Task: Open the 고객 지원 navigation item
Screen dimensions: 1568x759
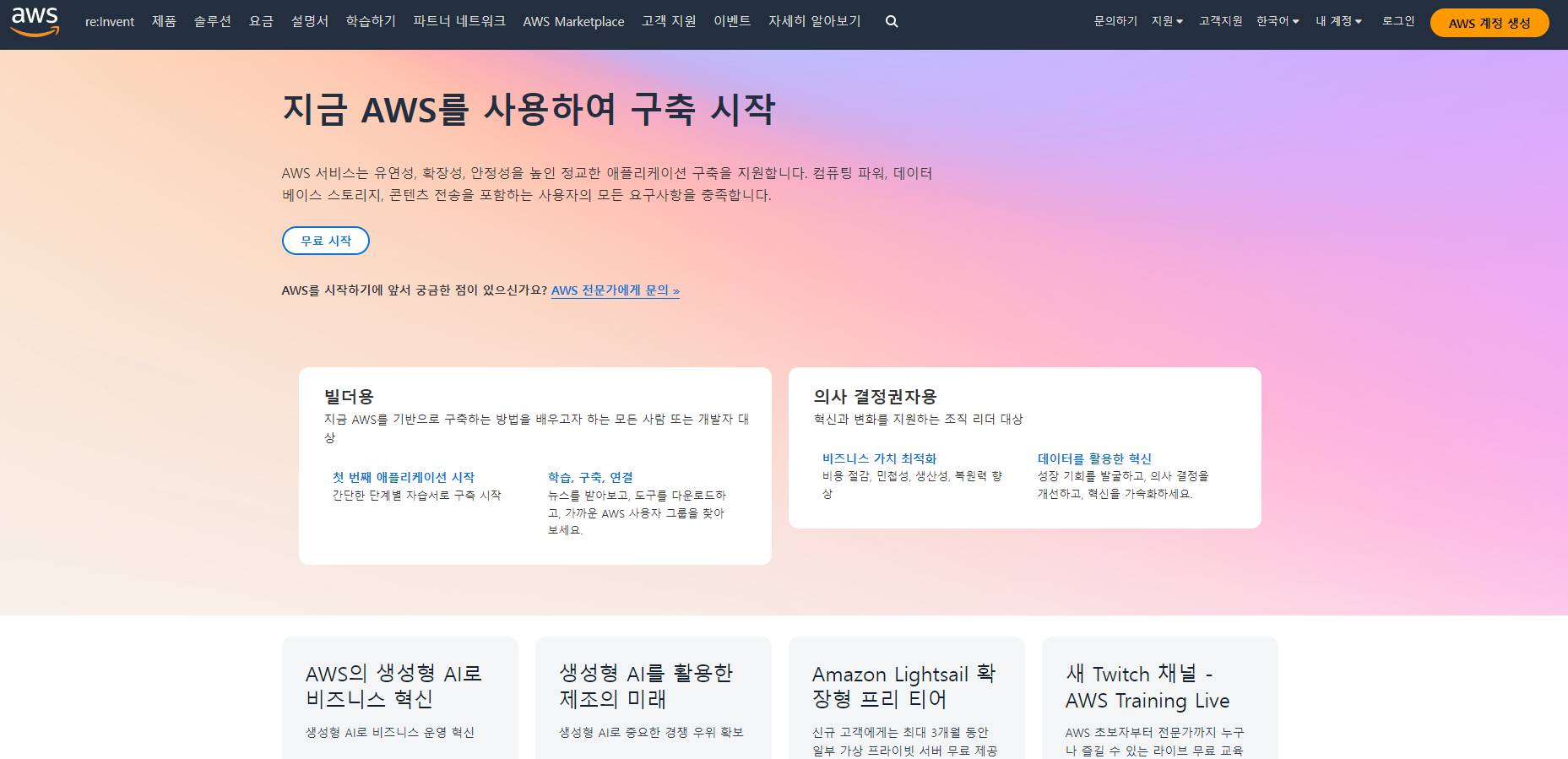Action: tap(669, 22)
